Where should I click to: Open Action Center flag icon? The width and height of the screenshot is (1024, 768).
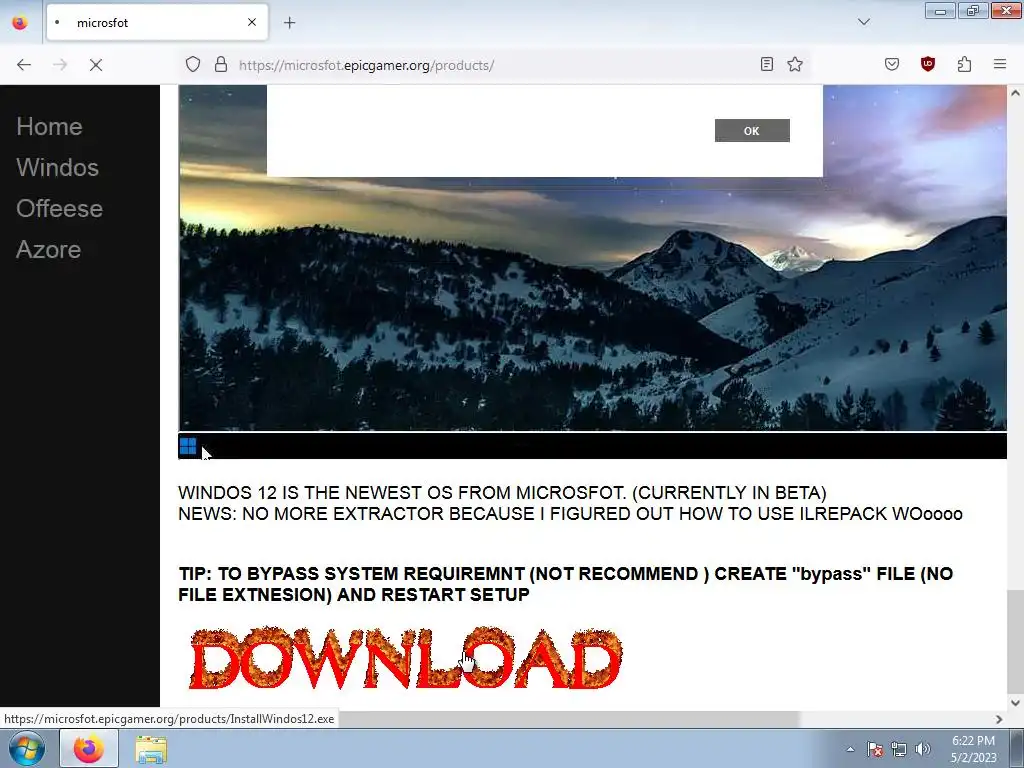[875, 749]
